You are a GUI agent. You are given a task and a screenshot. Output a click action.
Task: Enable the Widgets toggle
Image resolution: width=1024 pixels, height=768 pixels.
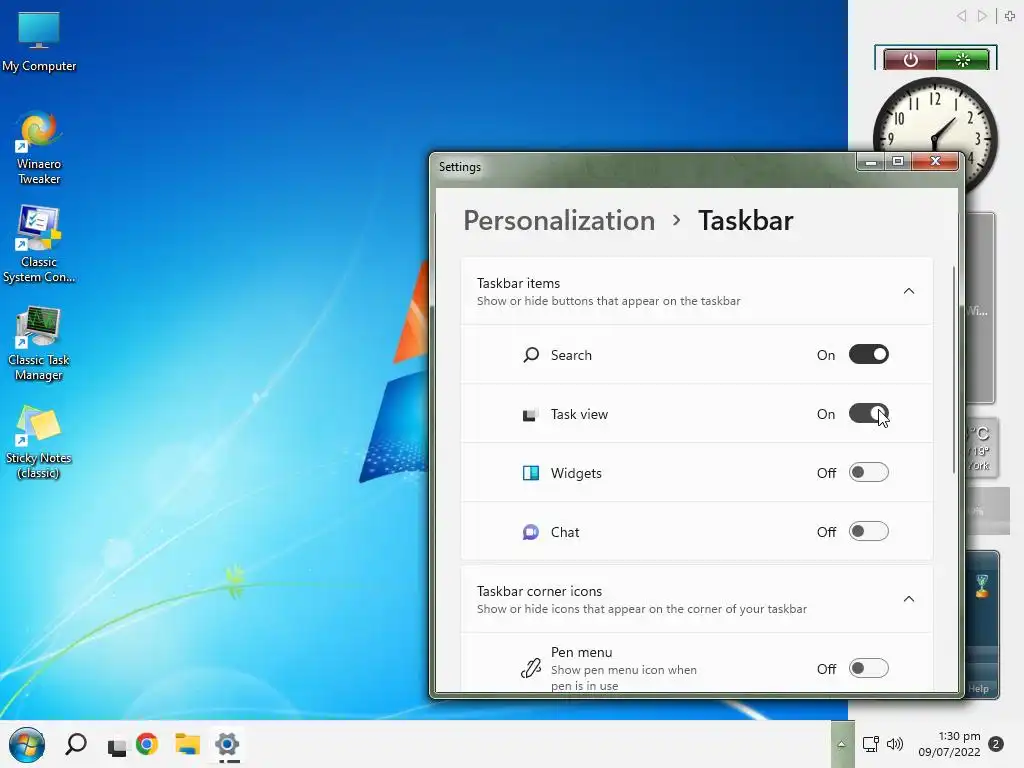pos(869,472)
